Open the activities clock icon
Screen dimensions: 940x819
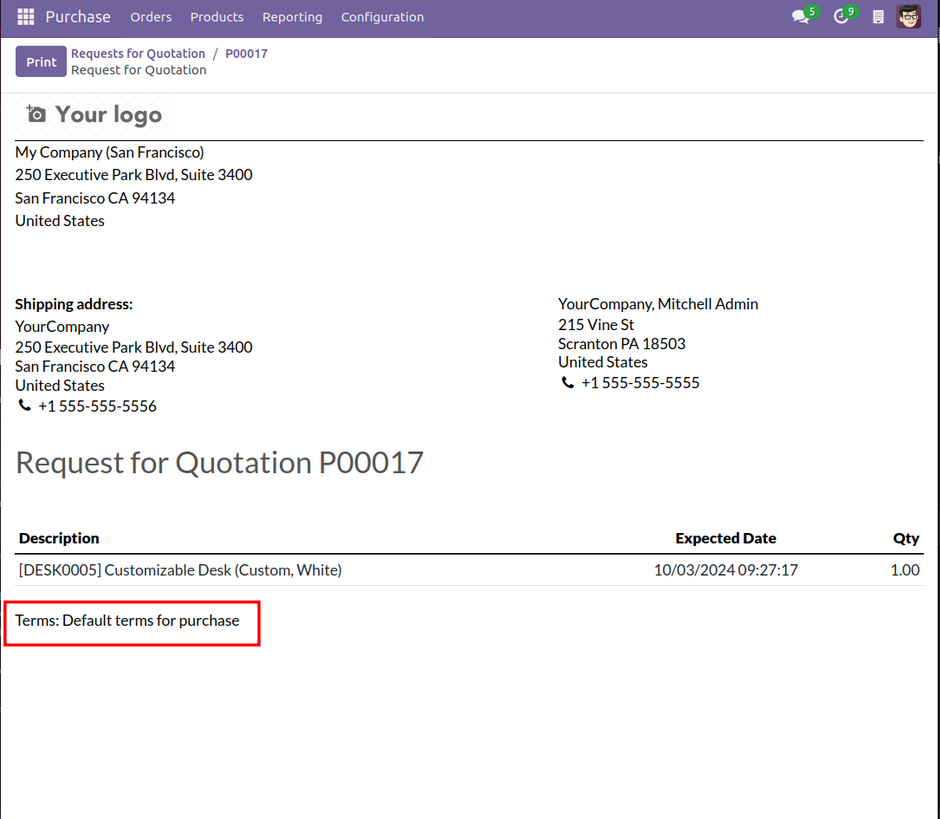coord(841,17)
